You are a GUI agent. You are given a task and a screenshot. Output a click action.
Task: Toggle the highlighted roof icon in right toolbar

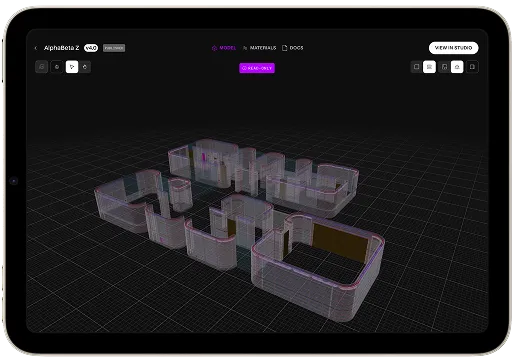[457, 67]
